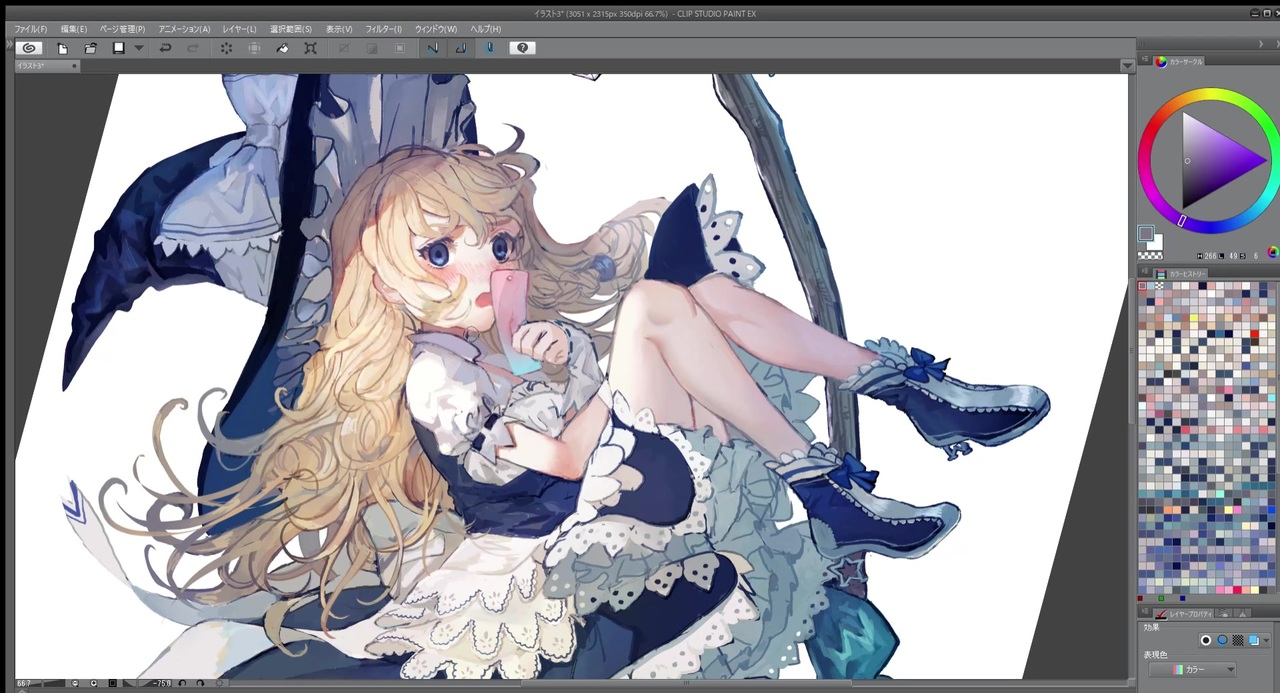Select the white sub color swatch
The width and height of the screenshot is (1280, 693).
click(x=1155, y=242)
